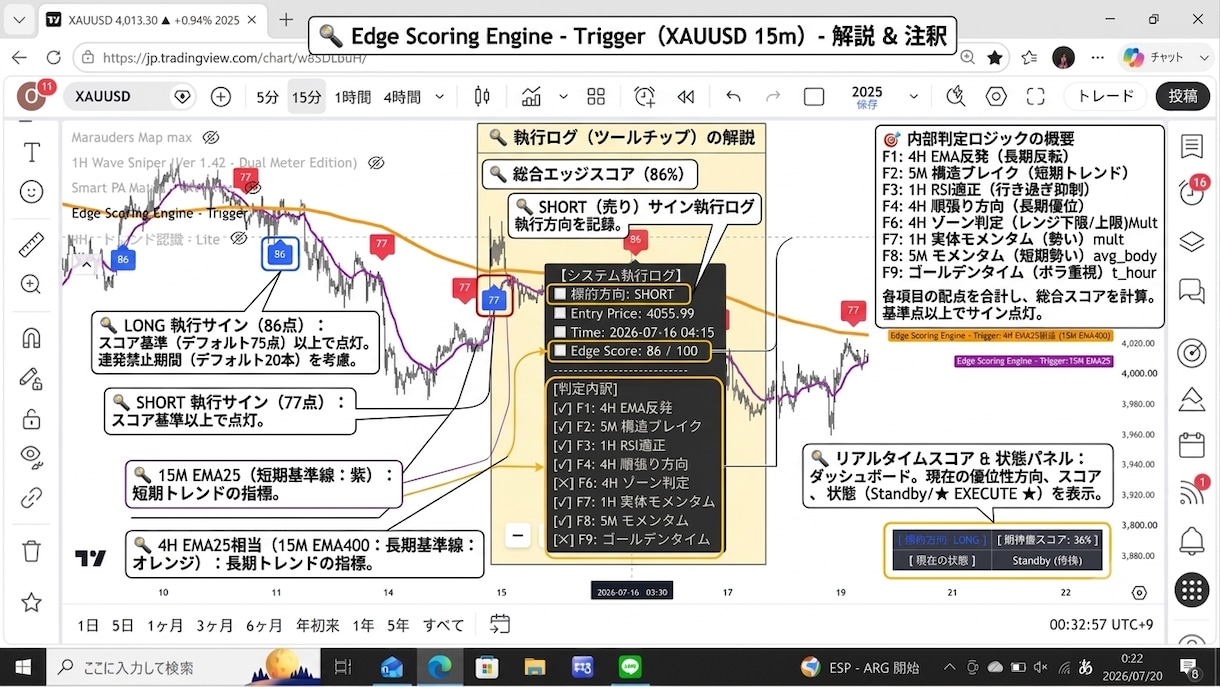Click the trash remove-objects icon
This screenshot has width=1220, height=687.
[x=32, y=550]
